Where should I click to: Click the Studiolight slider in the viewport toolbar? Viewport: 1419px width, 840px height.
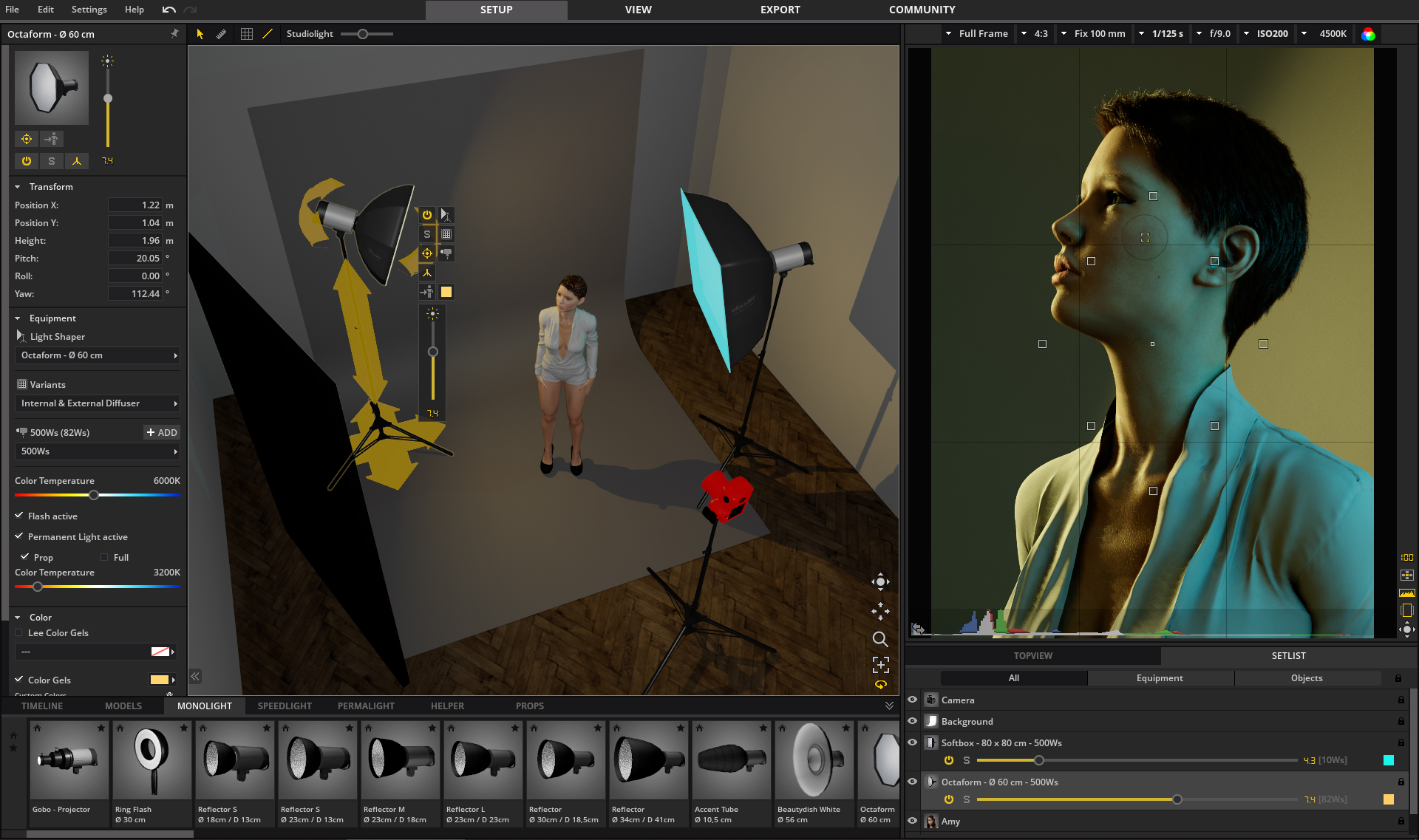coord(367,34)
